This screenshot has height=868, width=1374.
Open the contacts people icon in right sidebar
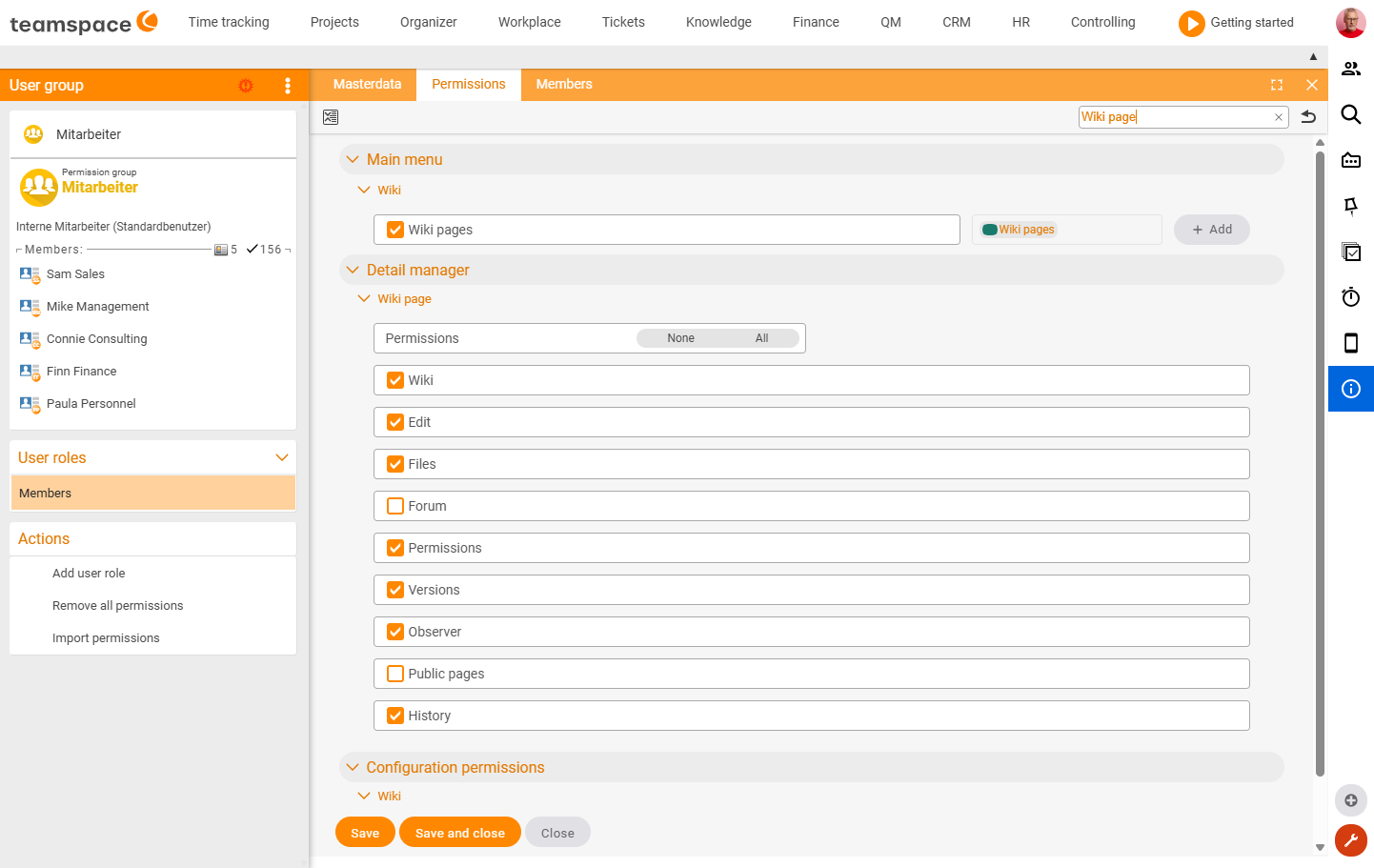(1351, 69)
